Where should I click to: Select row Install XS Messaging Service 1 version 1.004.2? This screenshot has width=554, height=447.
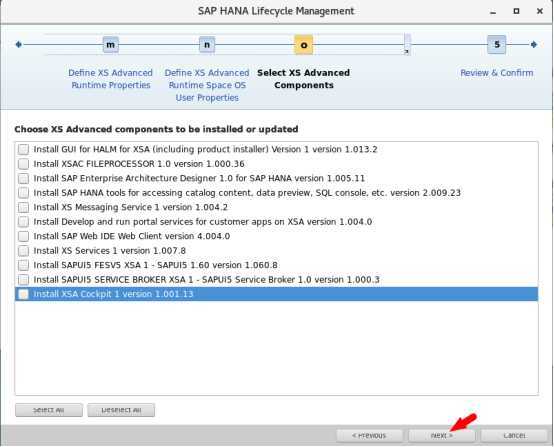277,207
